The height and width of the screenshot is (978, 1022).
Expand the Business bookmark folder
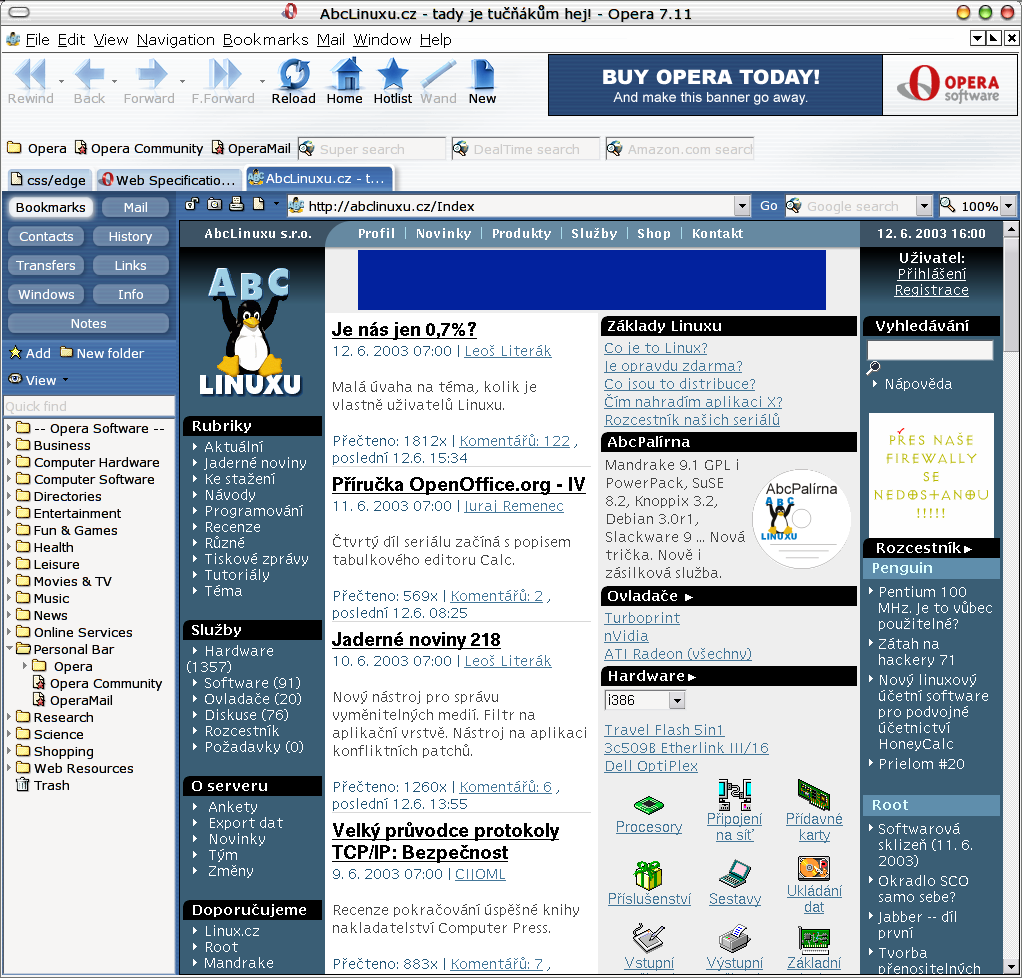point(9,445)
